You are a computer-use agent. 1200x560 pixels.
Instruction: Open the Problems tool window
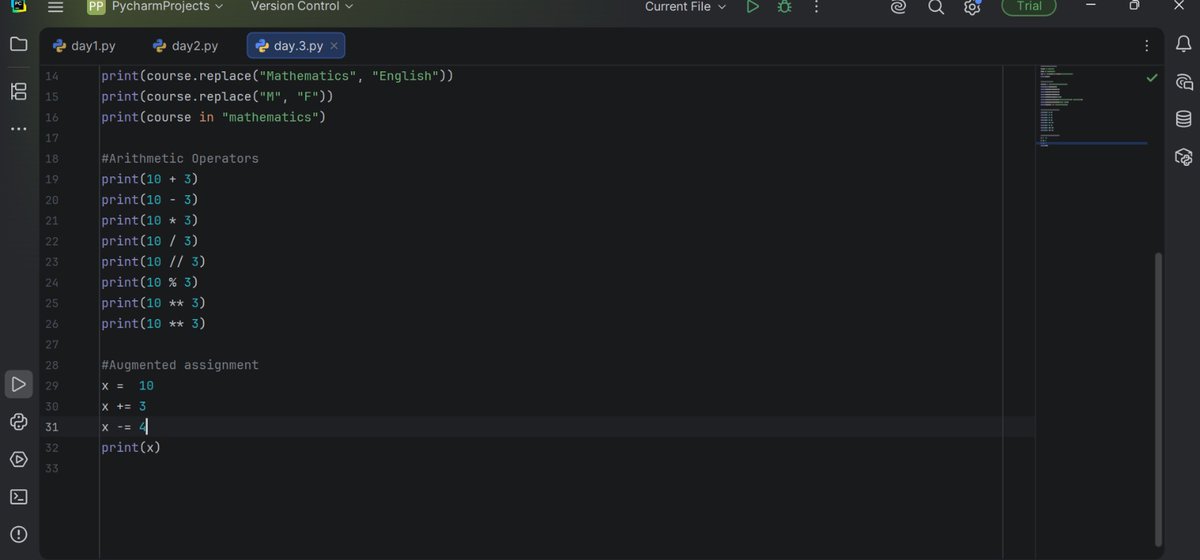(x=18, y=534)
